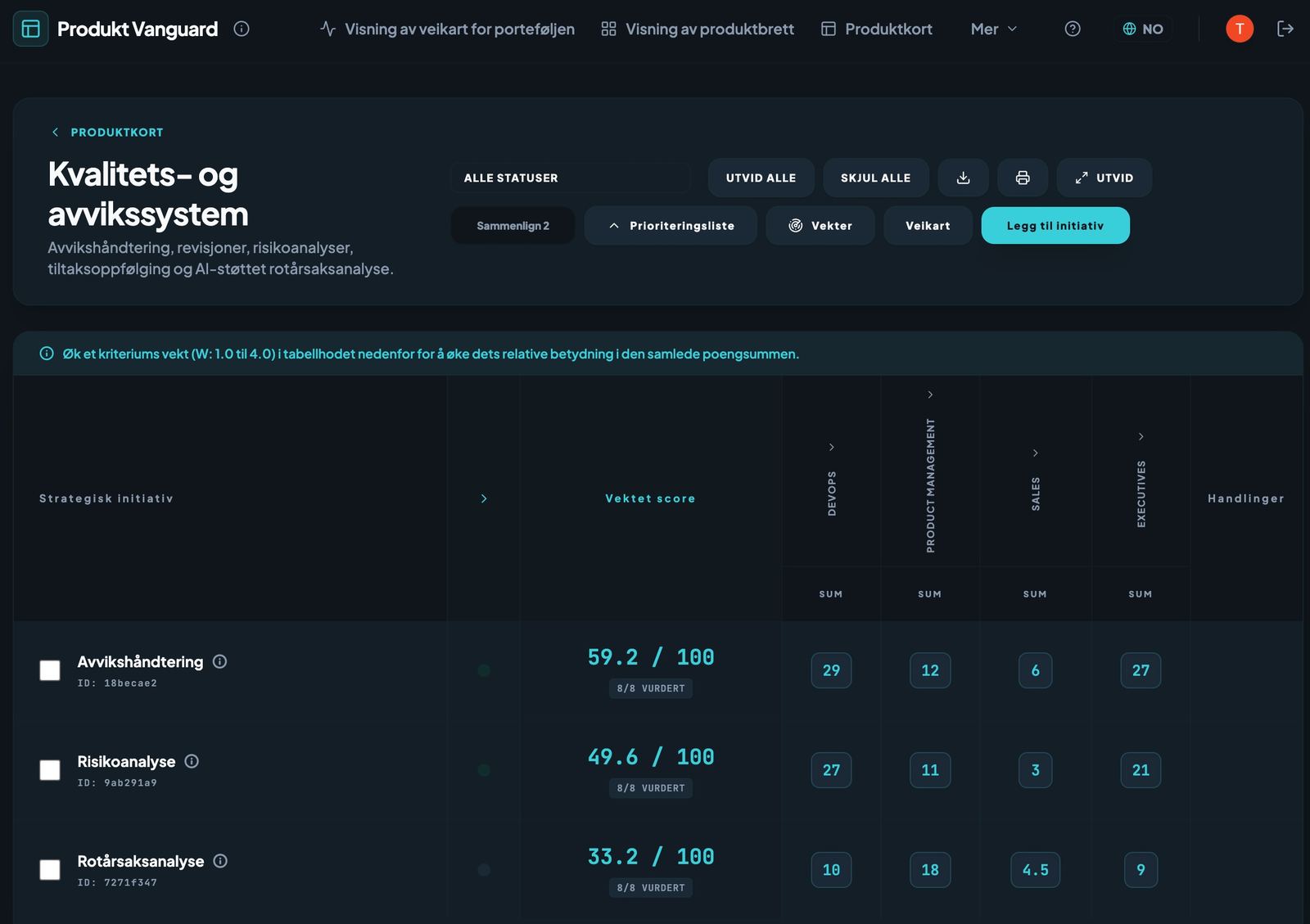Click 8/8 VURDERT badge under Risikoanalyse

click(x=651, y=788)
